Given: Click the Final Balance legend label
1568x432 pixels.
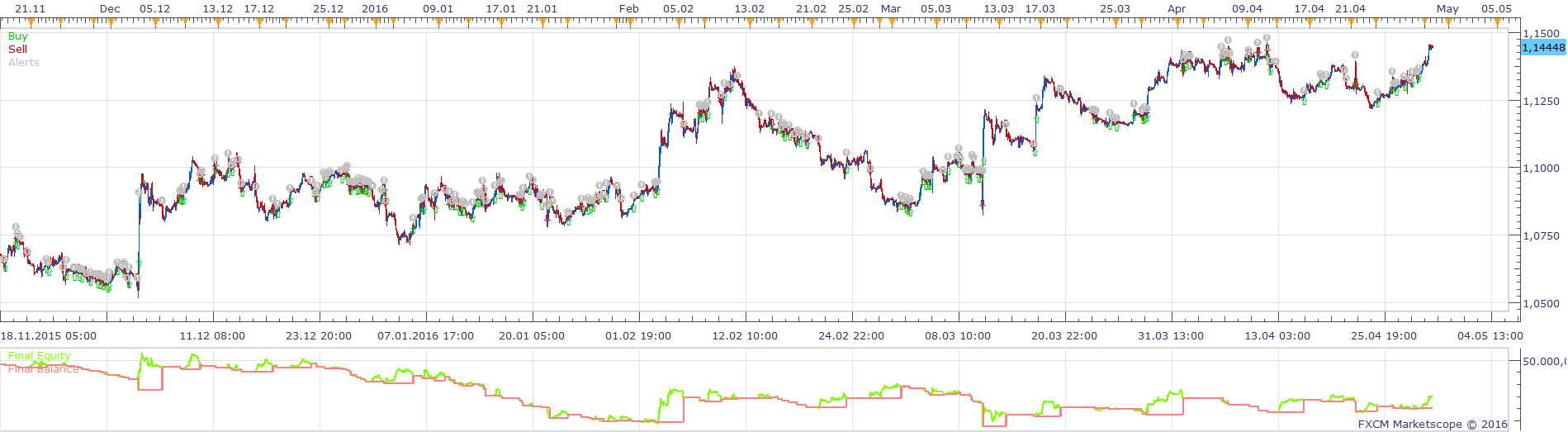Looking at the screenshot, I should point(44,369).
